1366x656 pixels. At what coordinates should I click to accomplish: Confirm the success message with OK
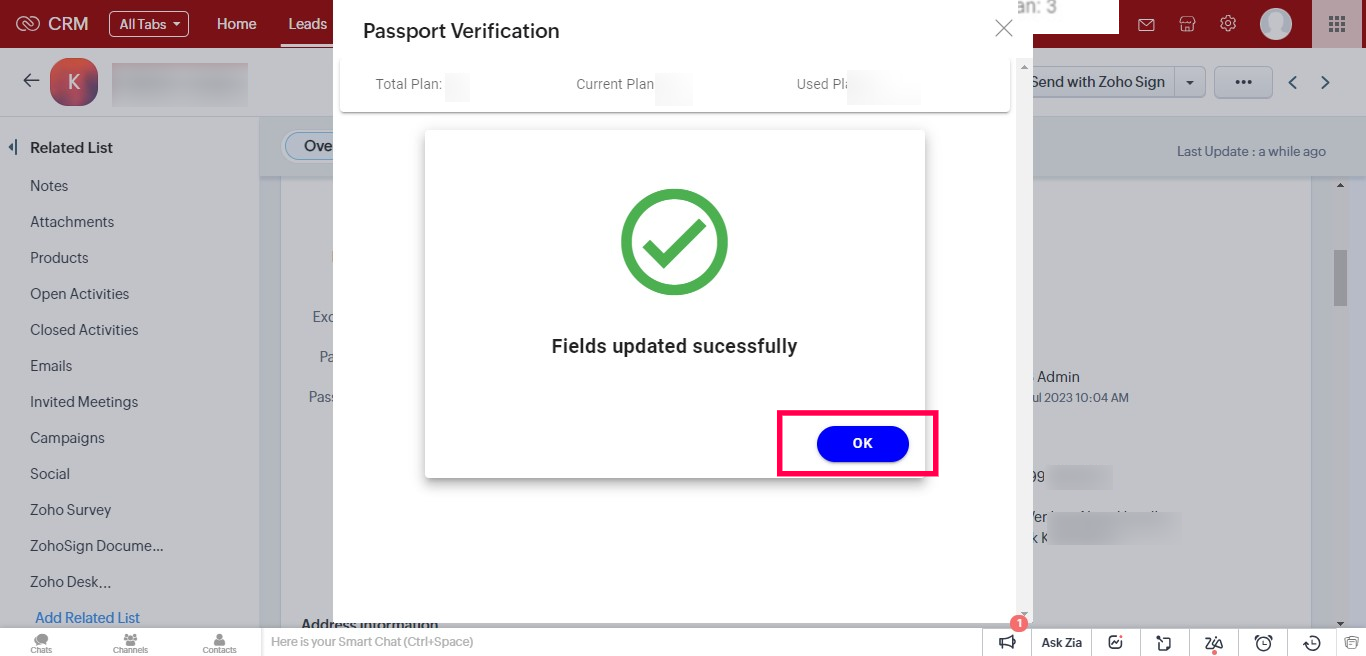862,443
